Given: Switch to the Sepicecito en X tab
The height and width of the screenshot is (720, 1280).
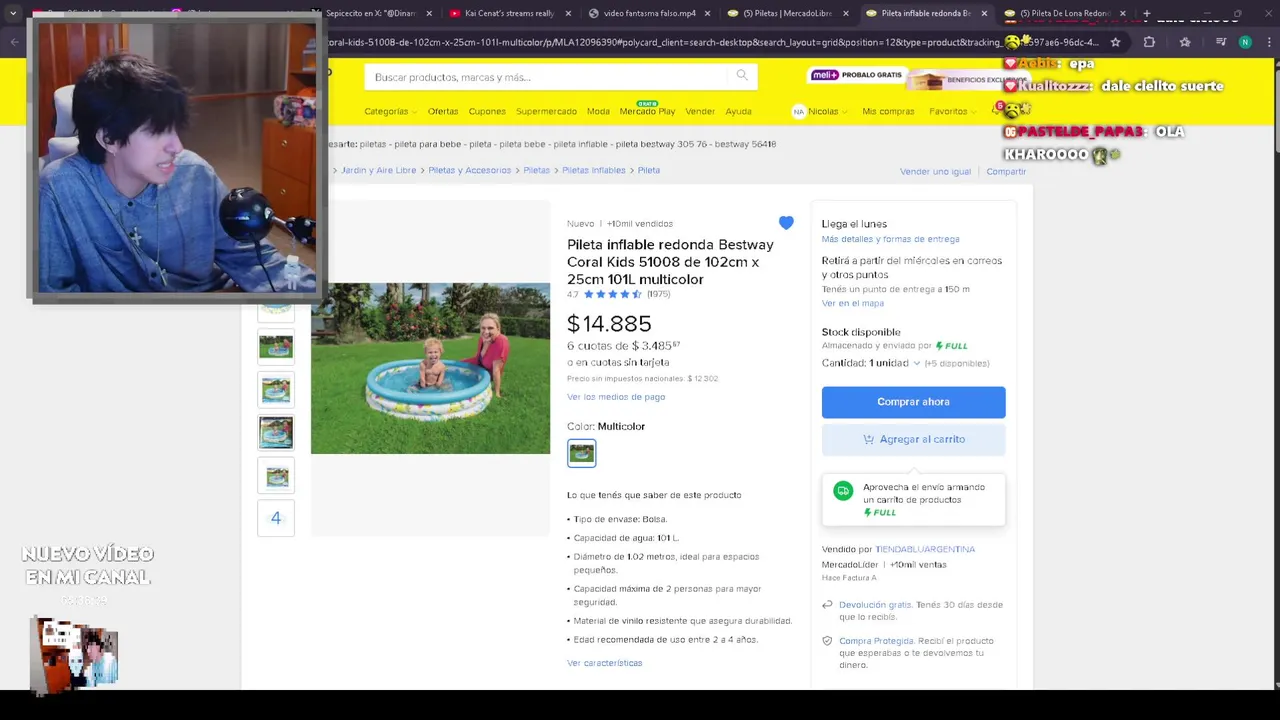Looking at the screenshot, I should tap(370, 14).
